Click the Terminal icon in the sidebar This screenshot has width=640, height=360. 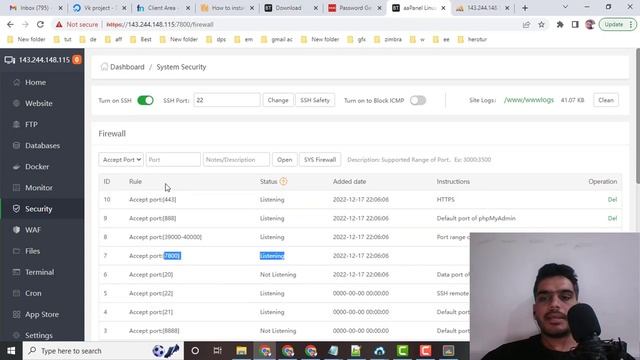click(16, 272)
